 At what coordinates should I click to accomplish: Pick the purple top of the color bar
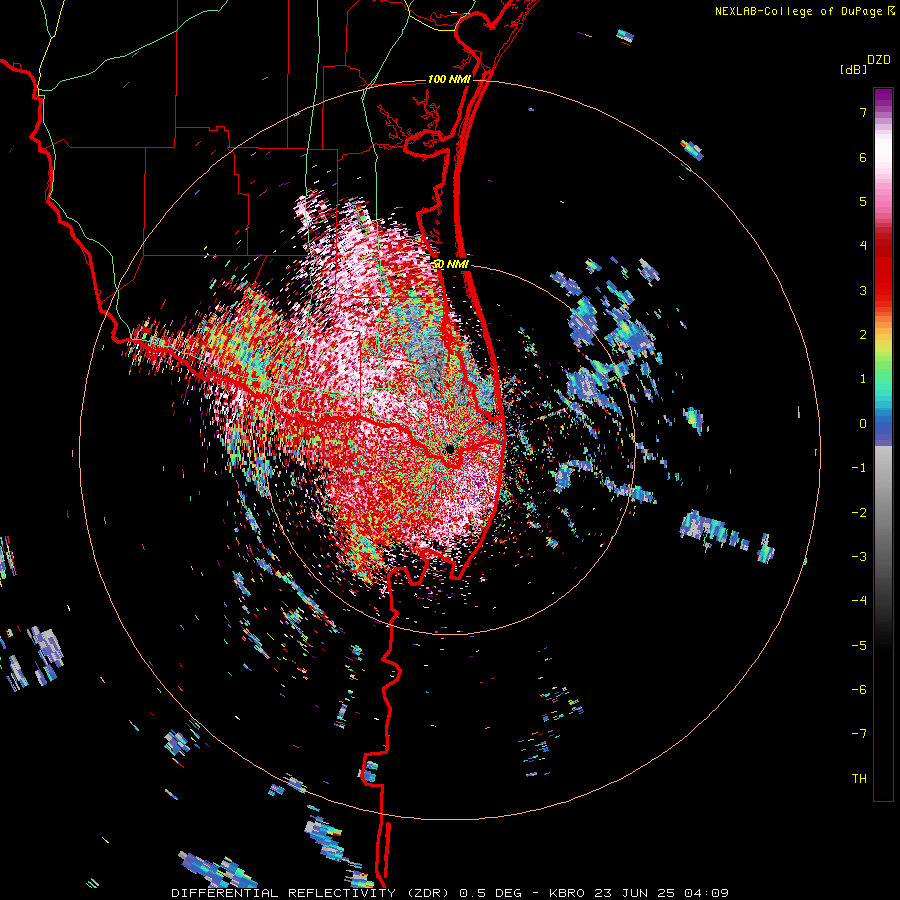(x=883, y=98)
